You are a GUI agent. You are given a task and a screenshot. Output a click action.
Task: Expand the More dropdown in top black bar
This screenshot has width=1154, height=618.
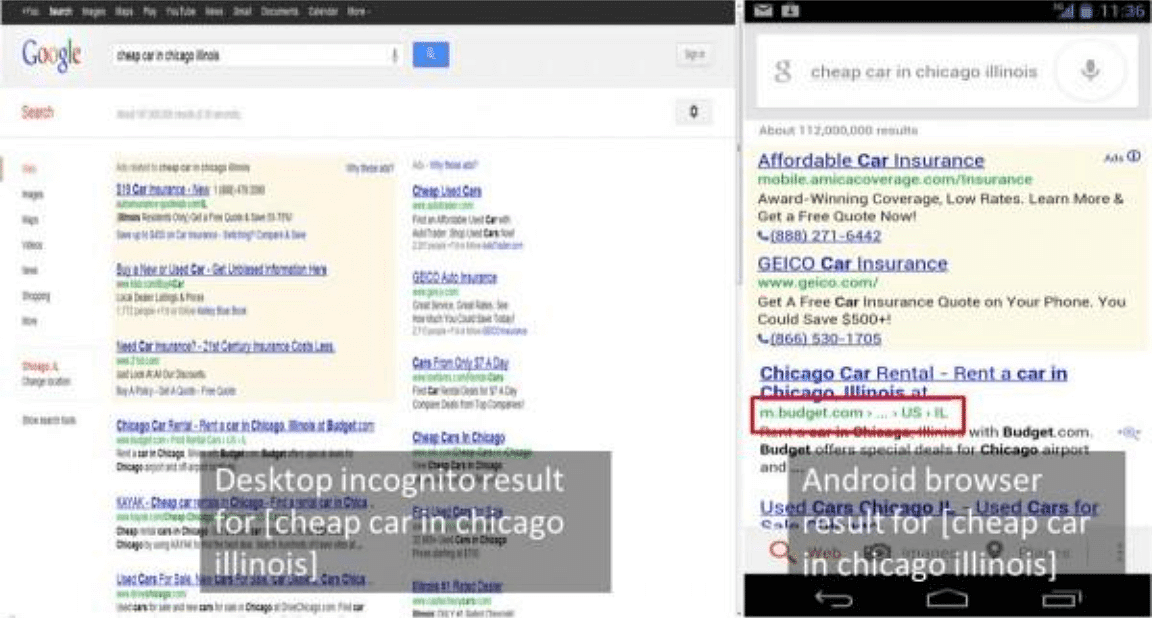pyautogui.click(x=358, y=12)
